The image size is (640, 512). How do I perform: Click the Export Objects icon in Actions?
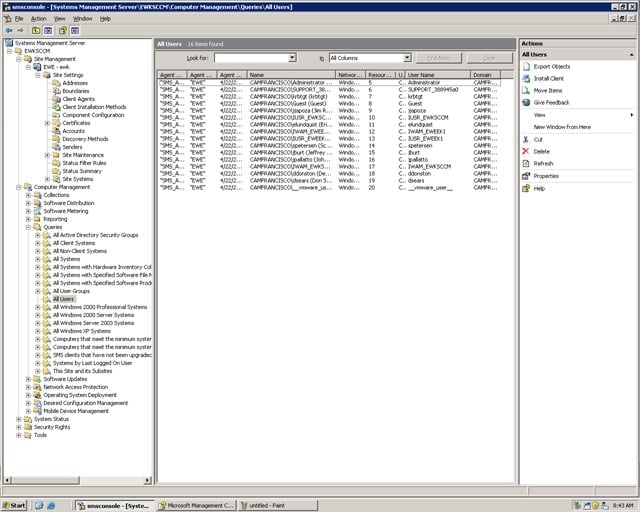(x=527, y=67)
